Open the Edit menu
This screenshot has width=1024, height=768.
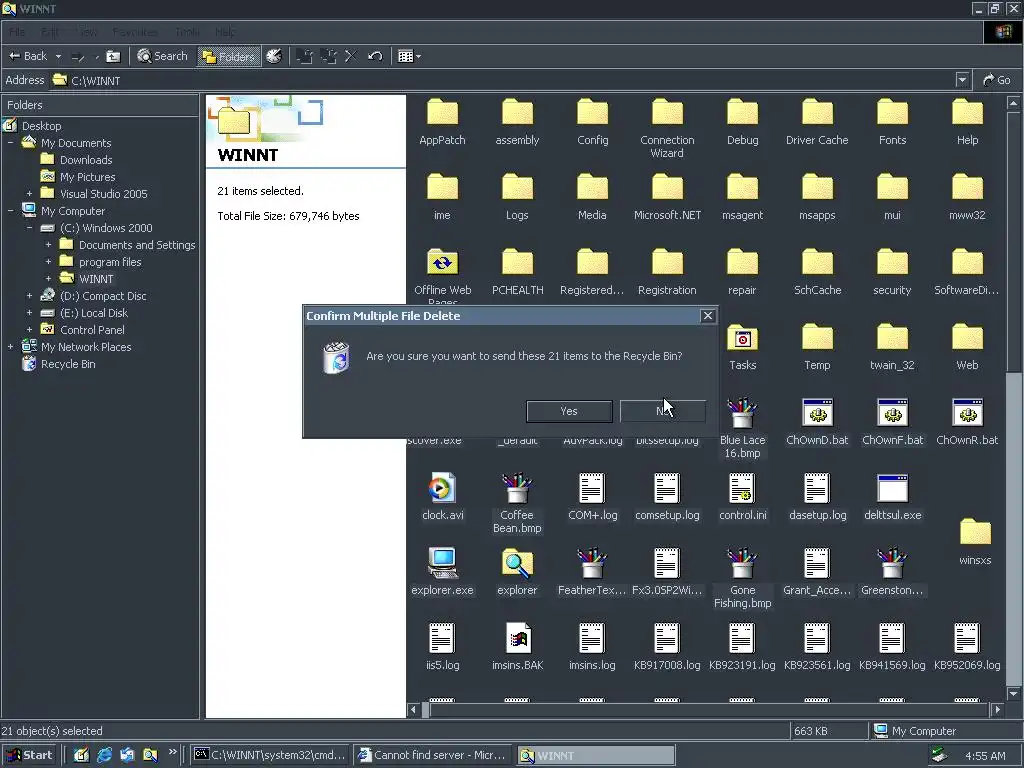pos(50,32)
